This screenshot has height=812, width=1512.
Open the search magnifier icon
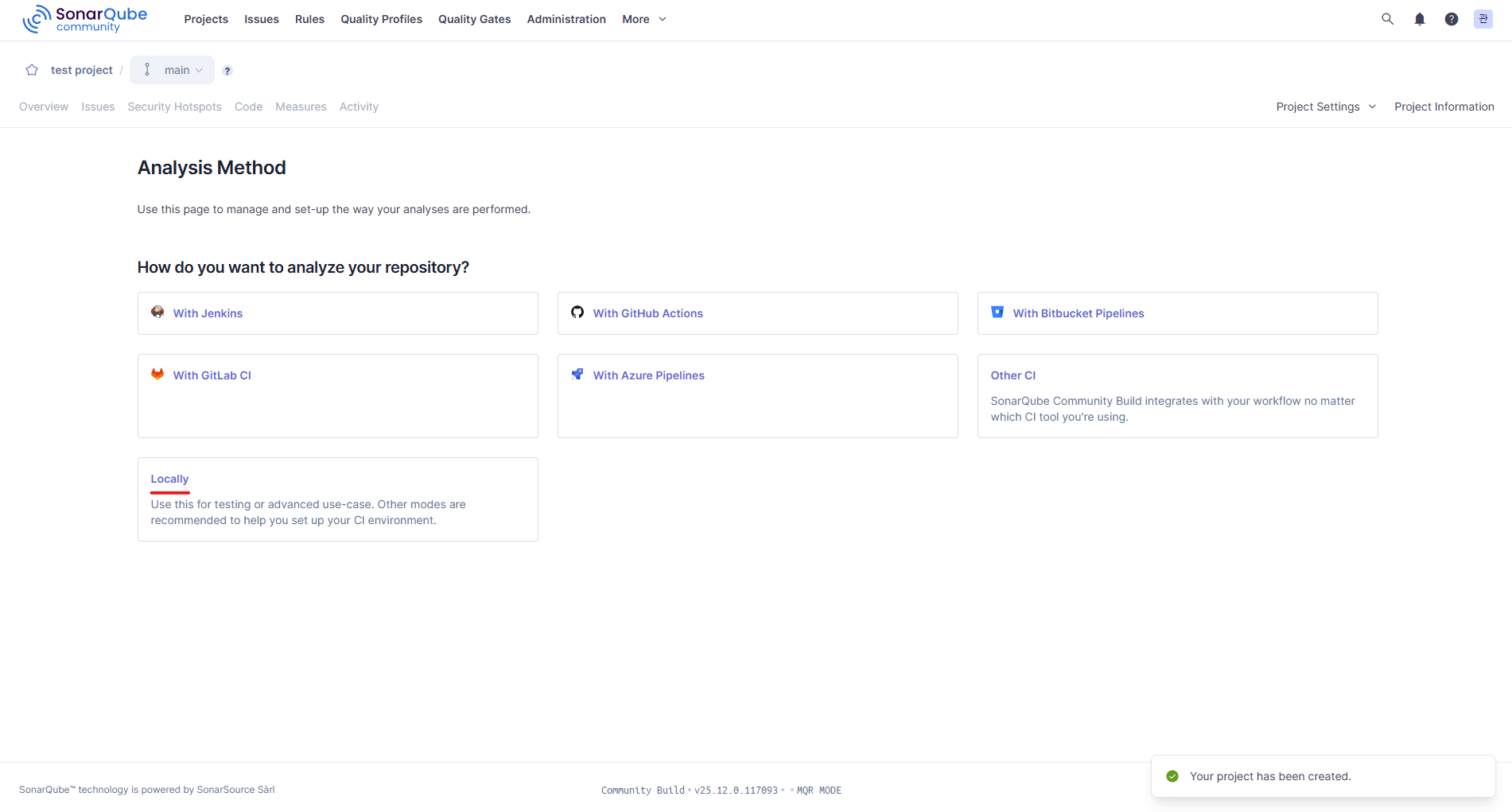click(x=1387, y=19)
